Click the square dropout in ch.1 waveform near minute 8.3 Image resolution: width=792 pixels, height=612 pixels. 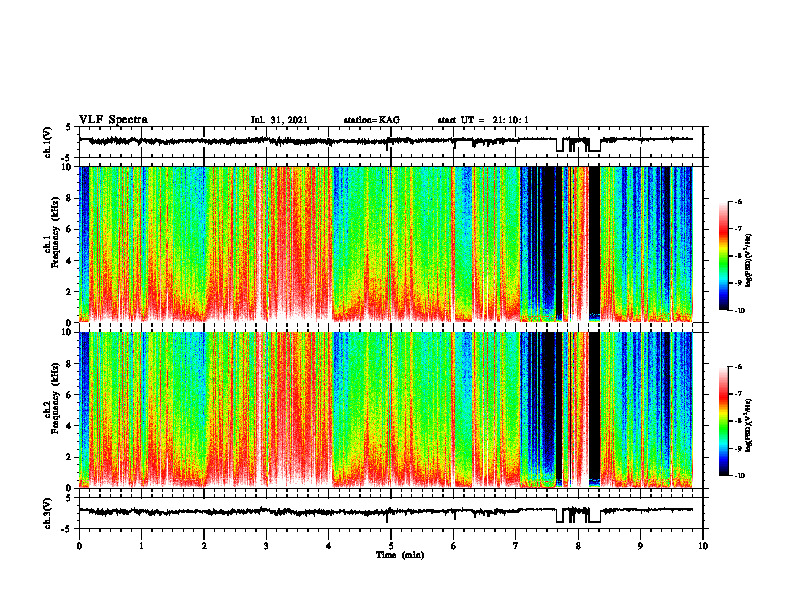click(x=595, y=146)
